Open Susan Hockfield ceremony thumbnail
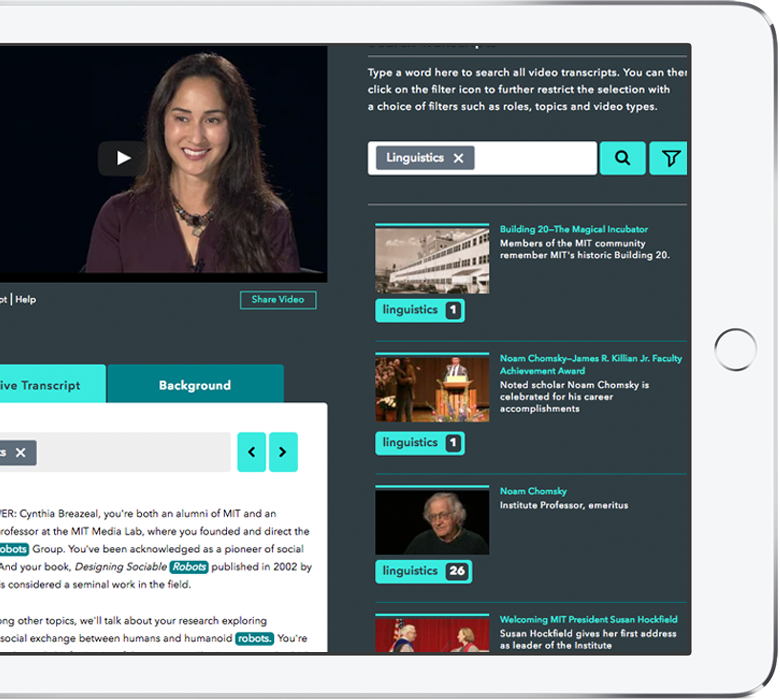The width and height of the screenshot is (780, 700). click(432, 633)
